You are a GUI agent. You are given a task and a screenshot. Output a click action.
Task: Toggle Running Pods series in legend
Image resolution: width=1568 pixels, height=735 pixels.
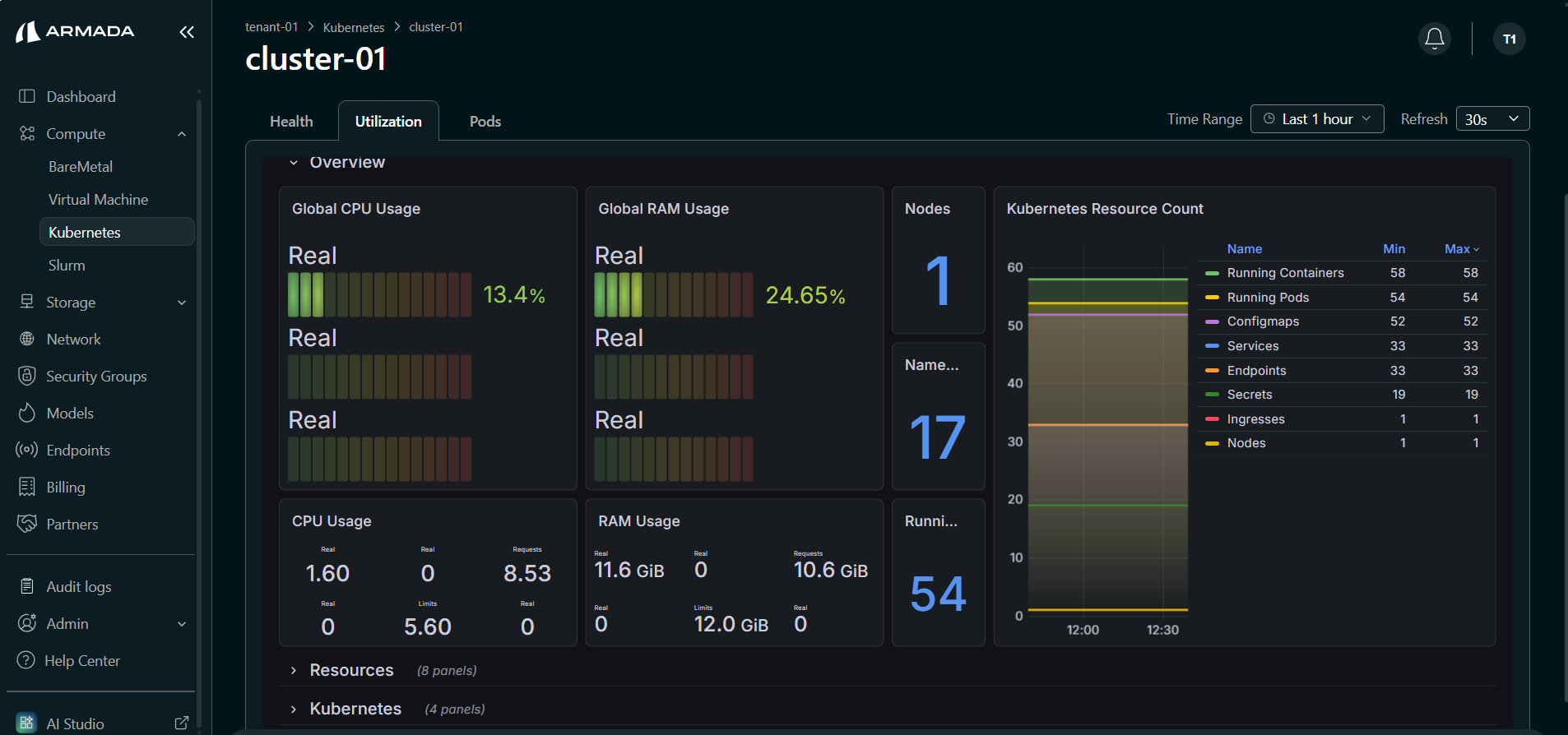point(1268,298)
